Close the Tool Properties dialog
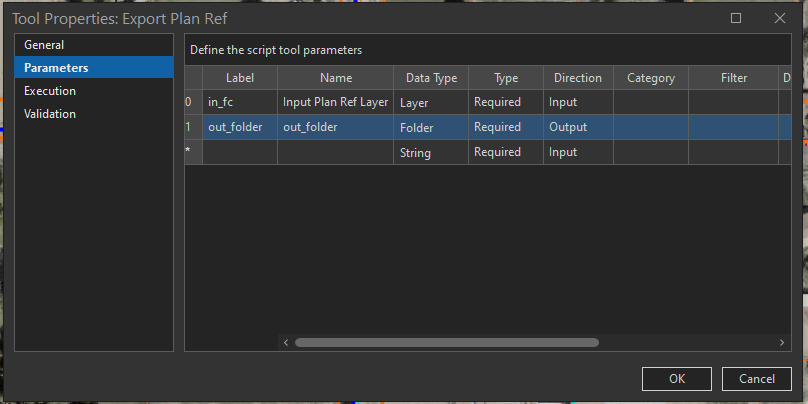Viewport: 808px width, 404px height. (x=780, y=18)
